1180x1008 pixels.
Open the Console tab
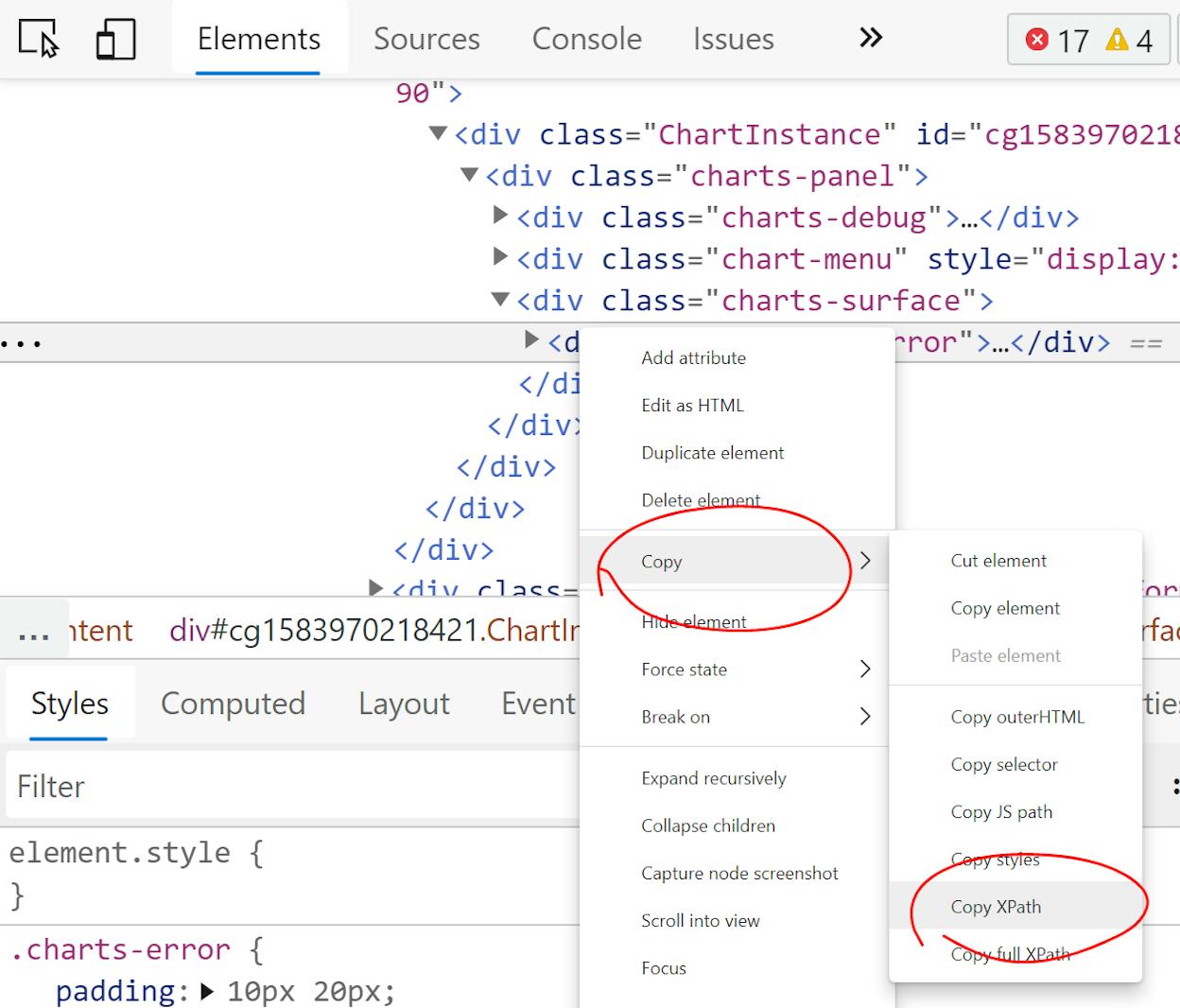pyautogui.click(x=586, y=39)
